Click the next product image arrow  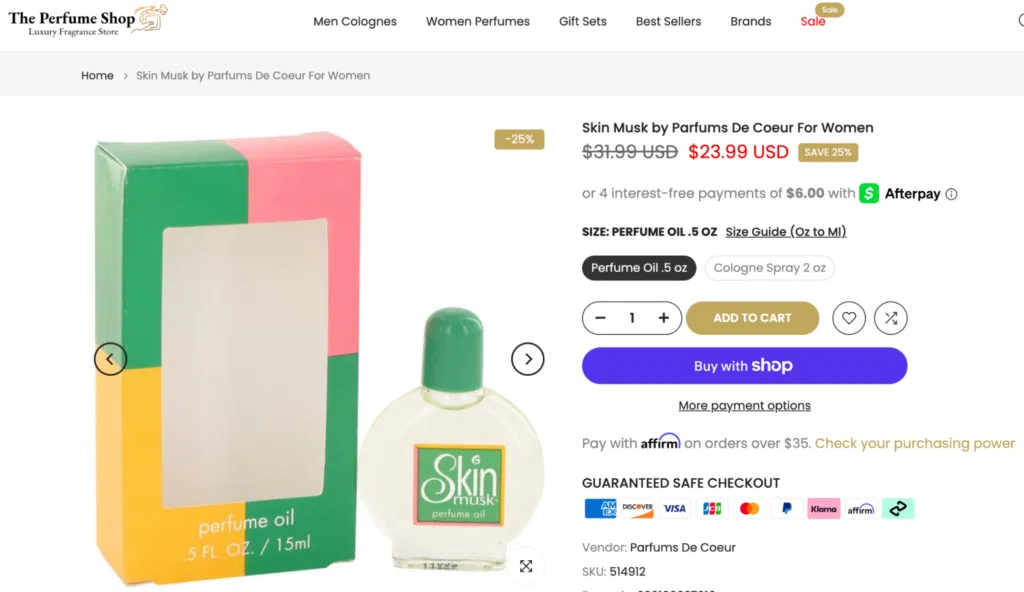[528, 358]
